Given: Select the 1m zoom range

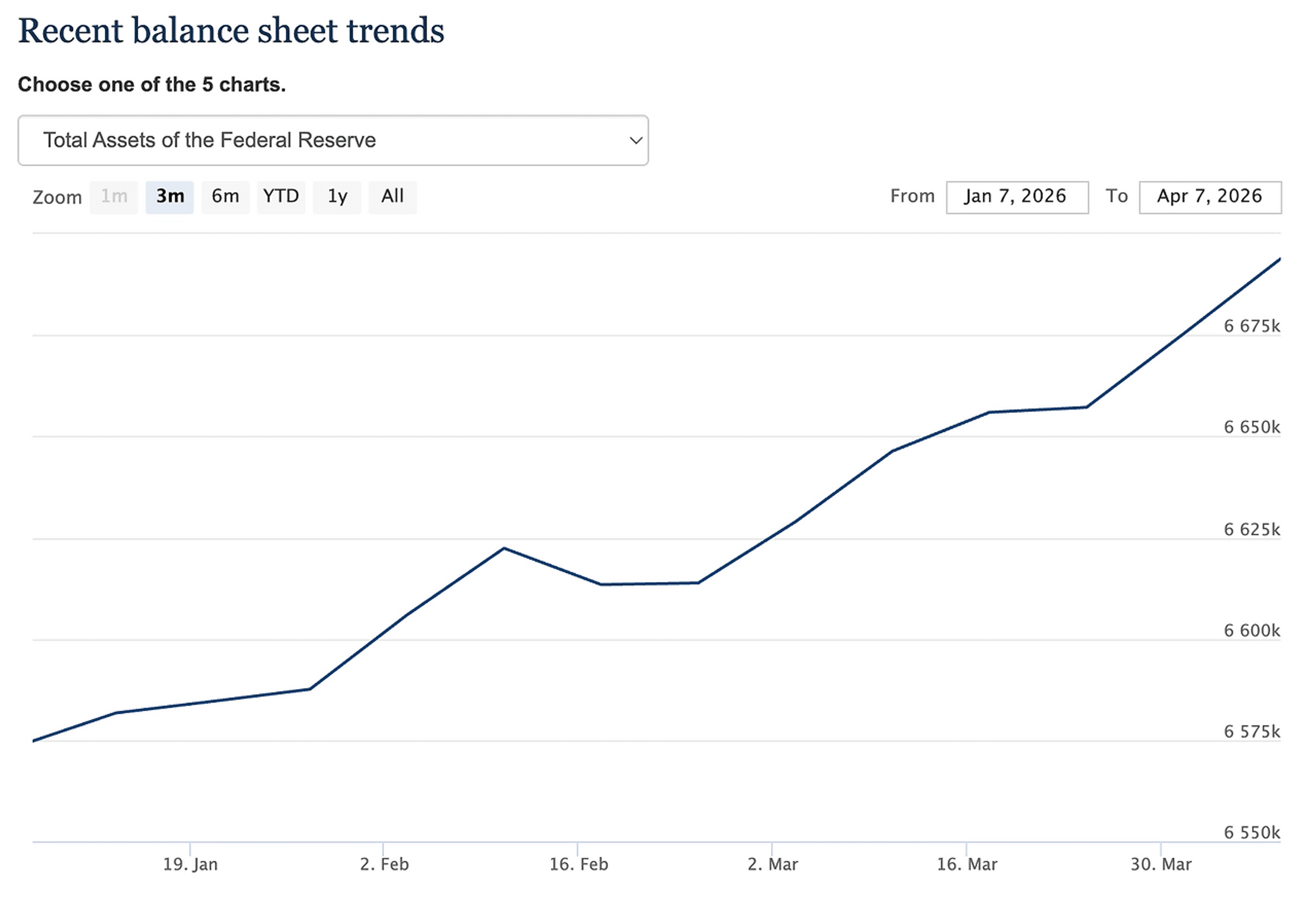Looking at the screenshot, I should pyautogui.click(x=114, y=196).
